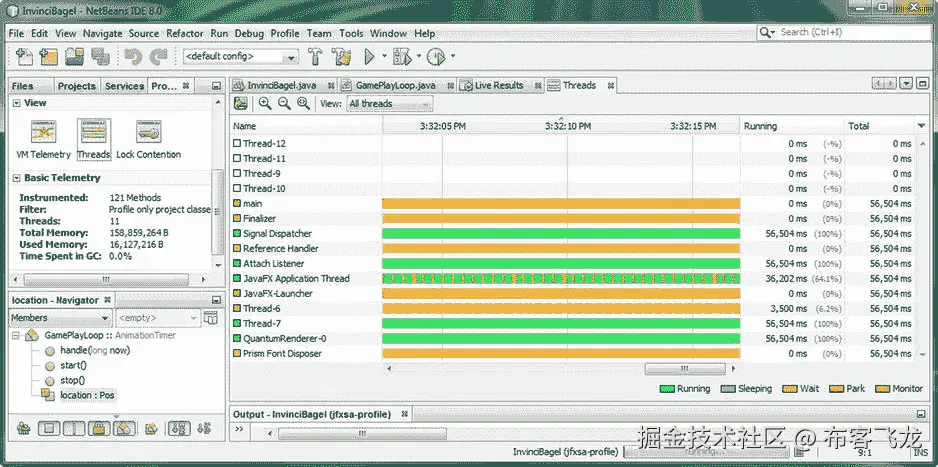
Task: Click the zoom out magnifier icon
Action: point(284,103)
